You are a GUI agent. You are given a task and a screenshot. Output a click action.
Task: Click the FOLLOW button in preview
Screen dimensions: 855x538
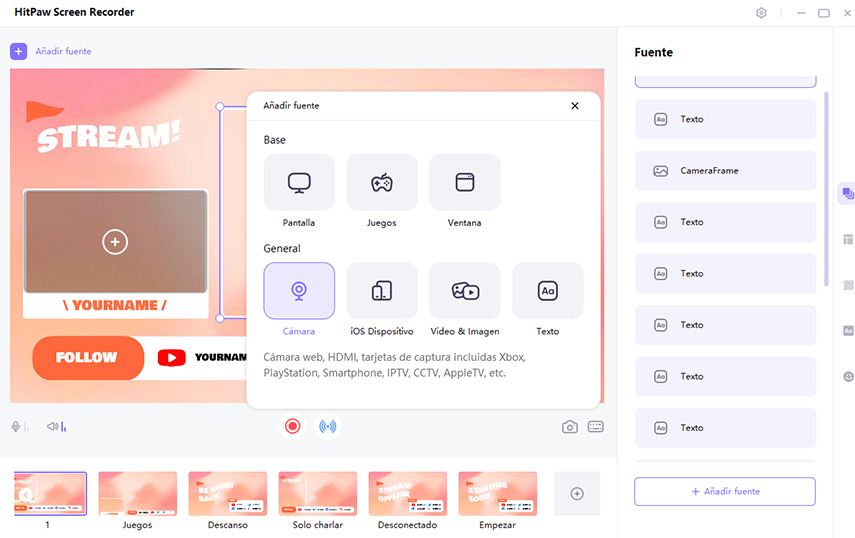pos(88,358)
